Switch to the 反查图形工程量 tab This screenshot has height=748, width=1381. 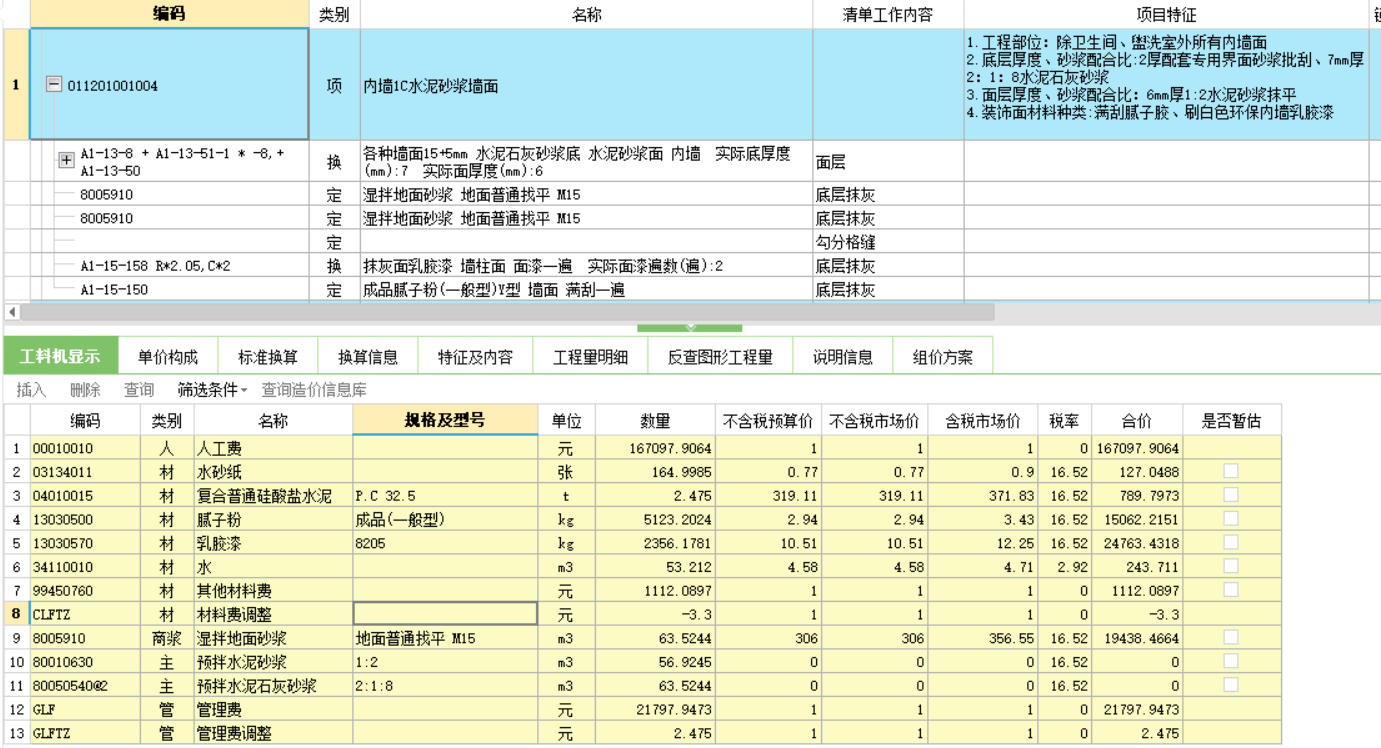point(720,356)
